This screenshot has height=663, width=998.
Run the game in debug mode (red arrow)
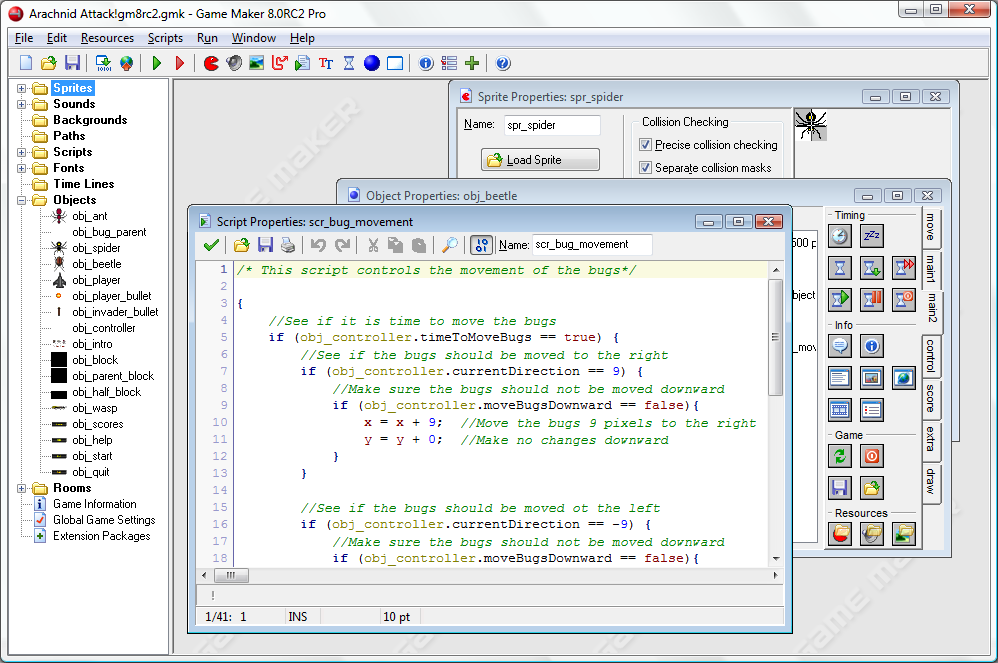click(x=179, y=63)
